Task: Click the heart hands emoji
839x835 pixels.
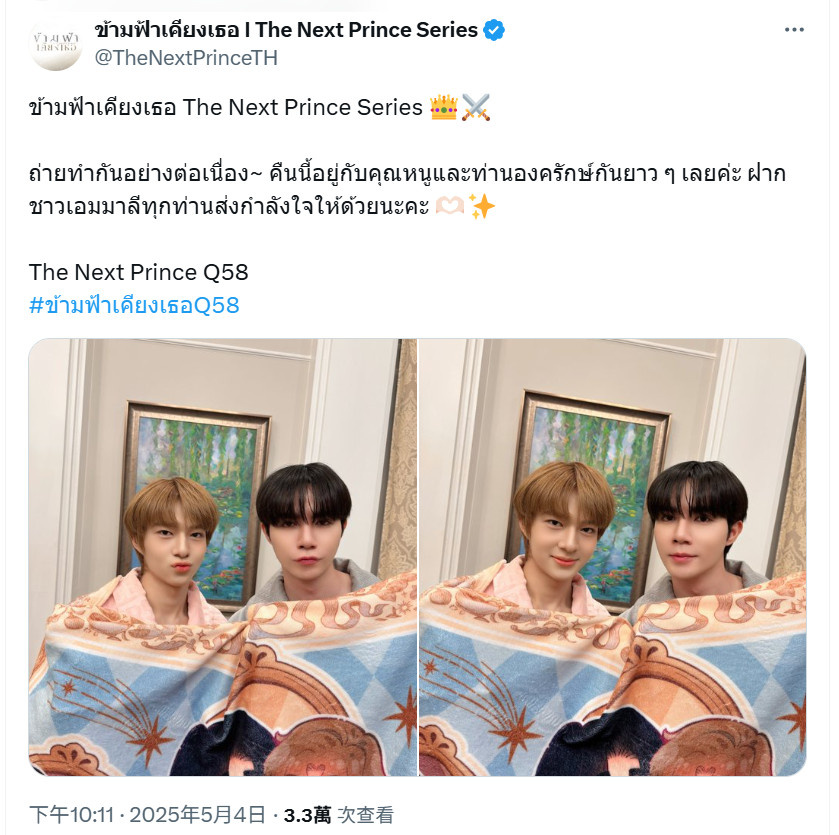Action: [449, 206]
